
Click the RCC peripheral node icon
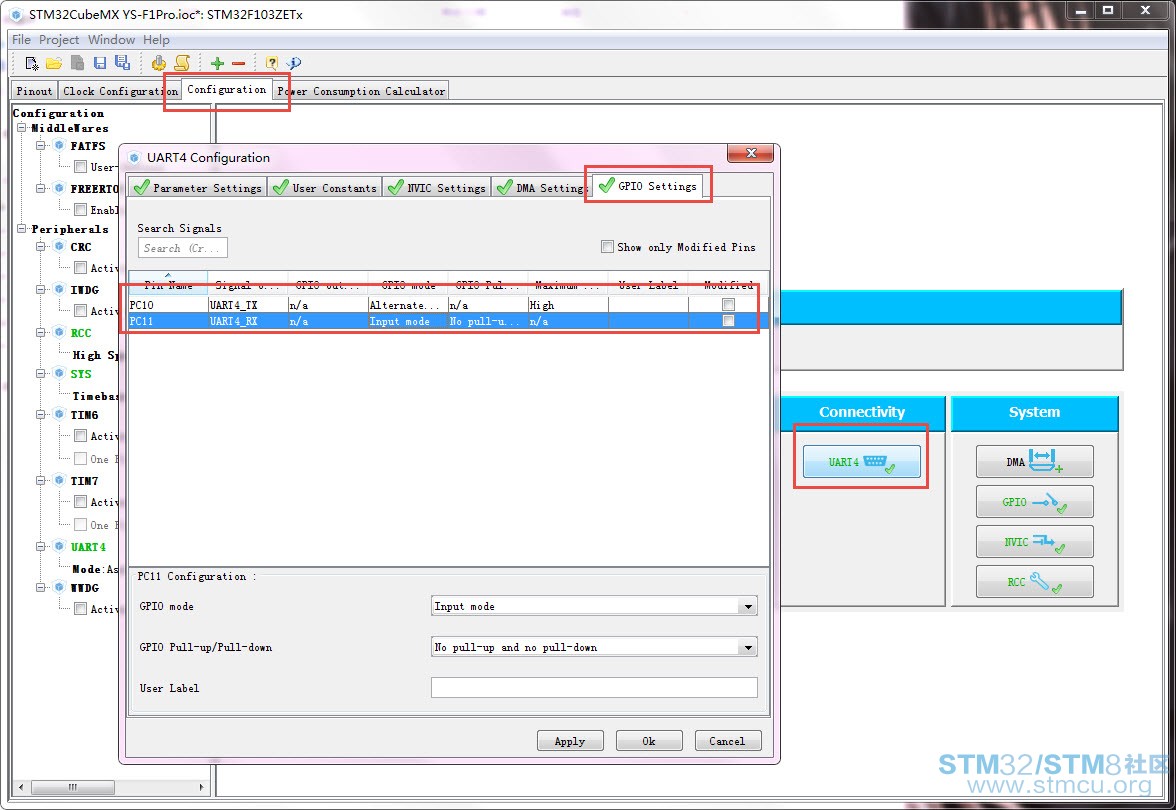59,332
